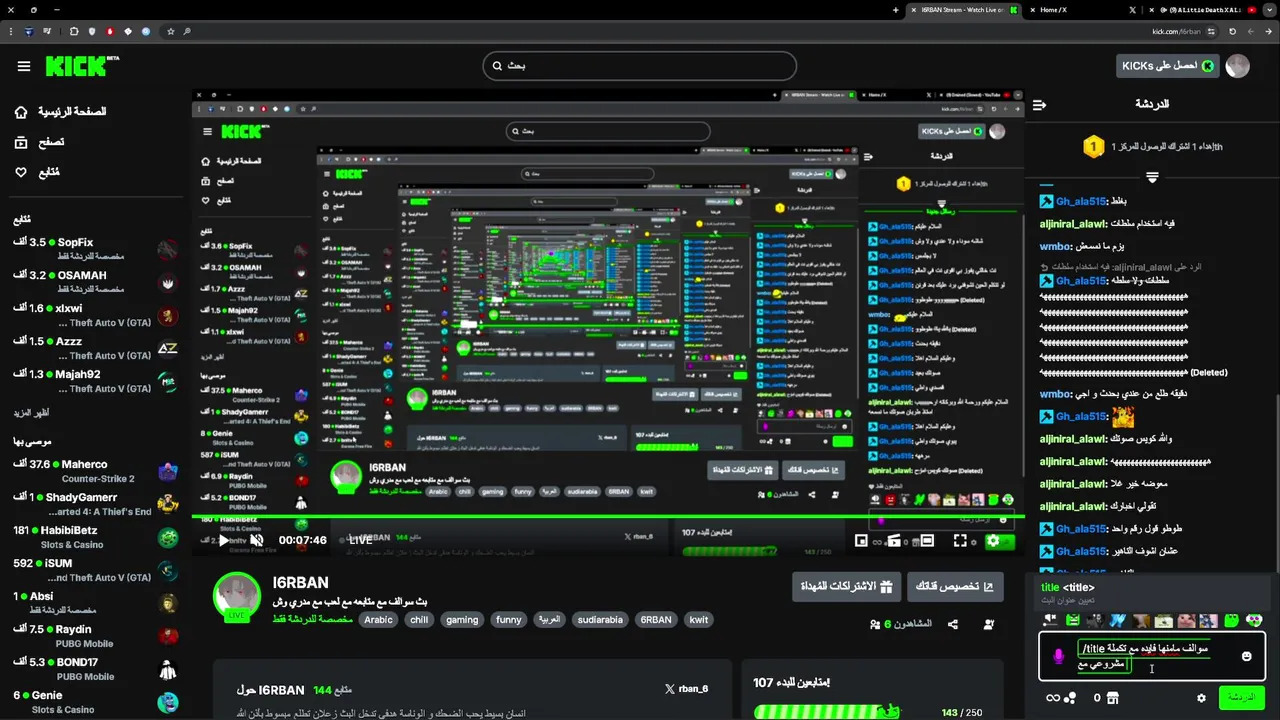The width and height of the screenshot is (1280, 720).
Task: Click the search field labeled بحث
Action: (x=640, y=66)
